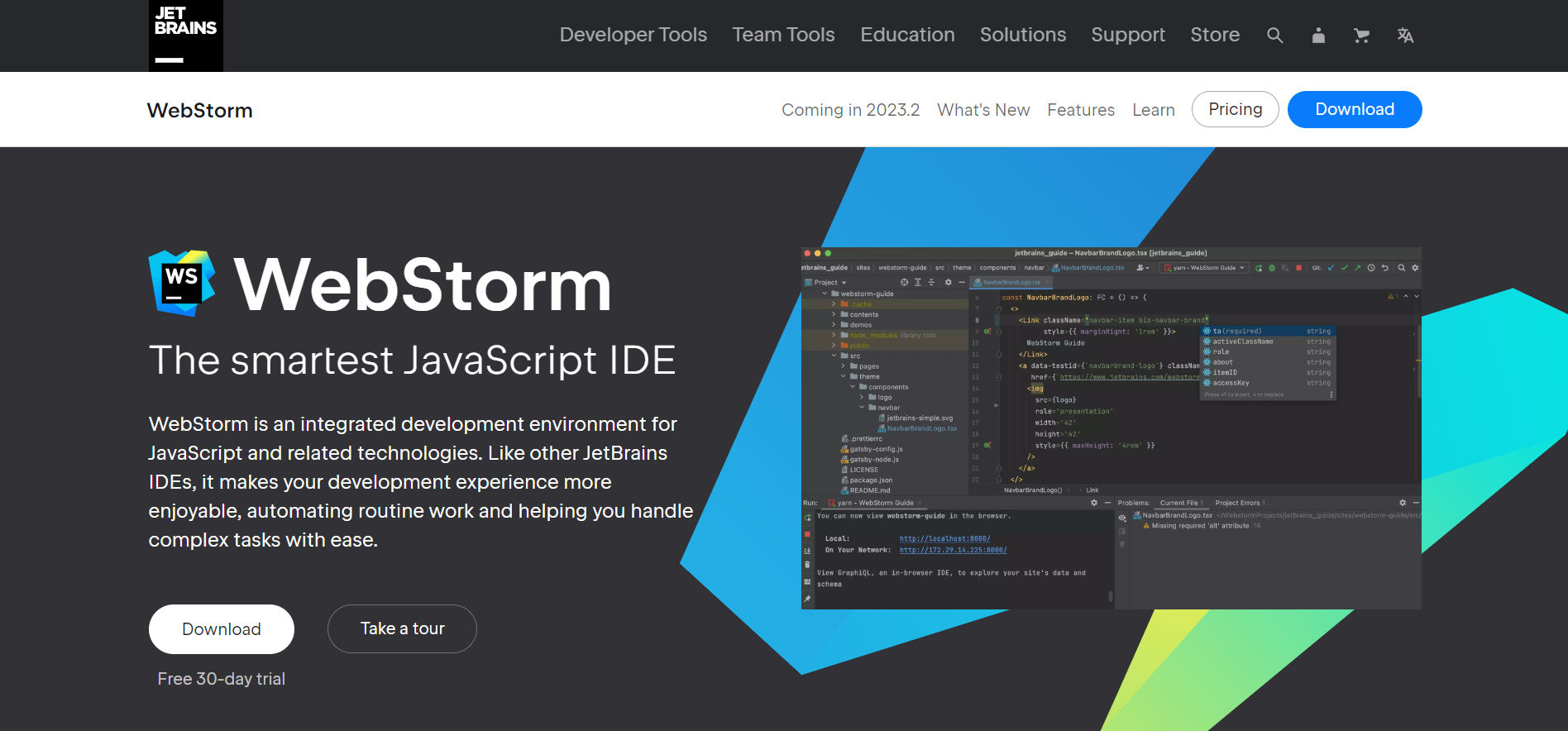Open the shopping cart icon
Viewport: 1568px width, 731px height.
coord(1361,36)
